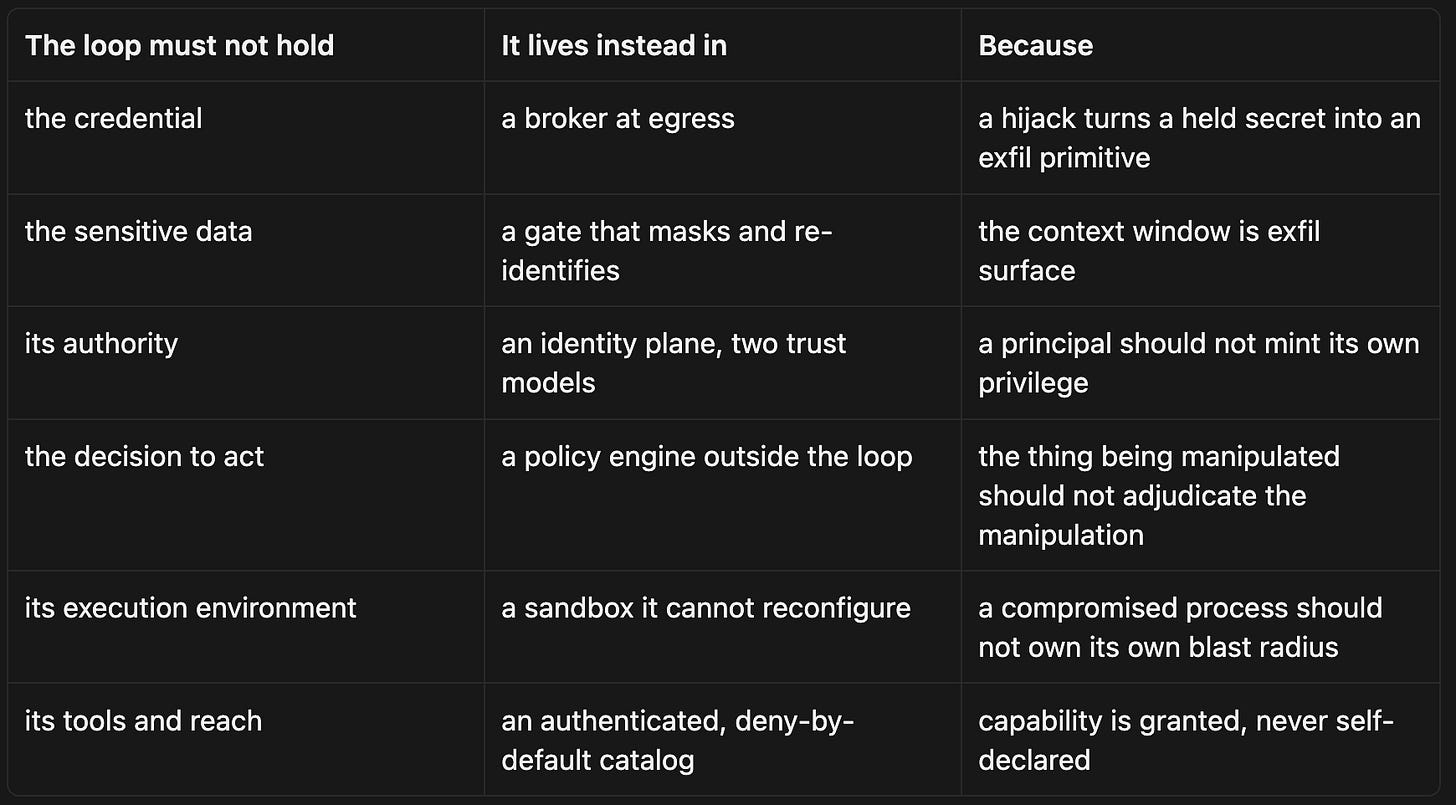The height and width of the screenshot is (805, 1456).
Task: Click 'a gate that masks and re-identifies'
Action: tap(723, 250)
